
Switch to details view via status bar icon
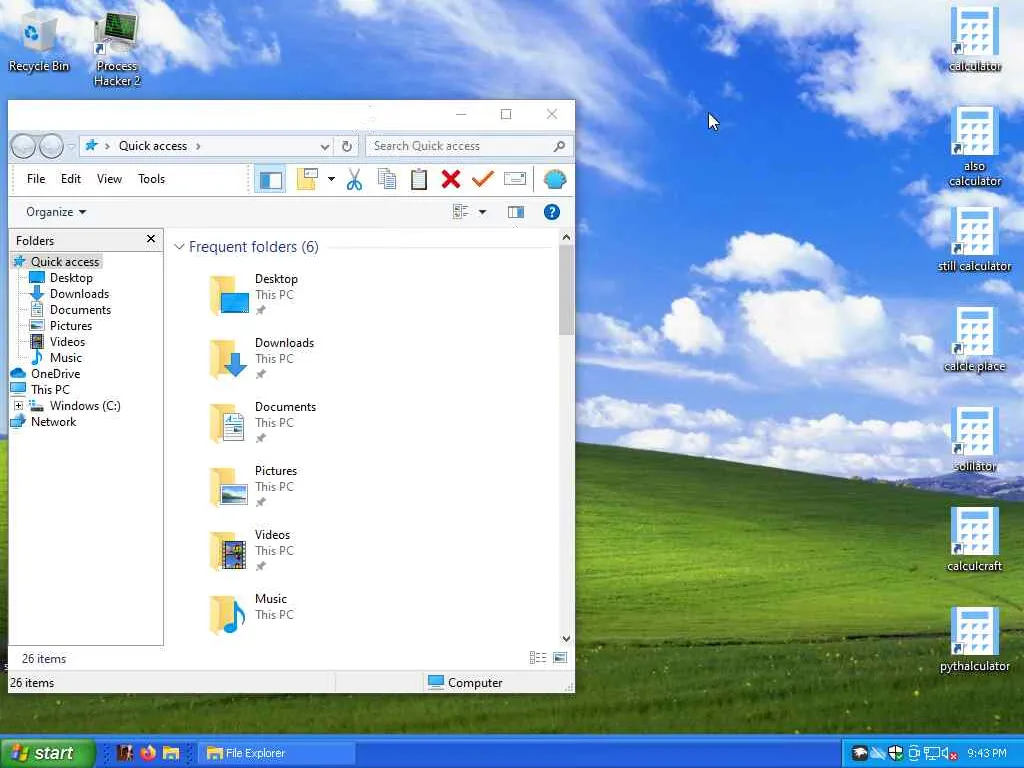(537, 658)
